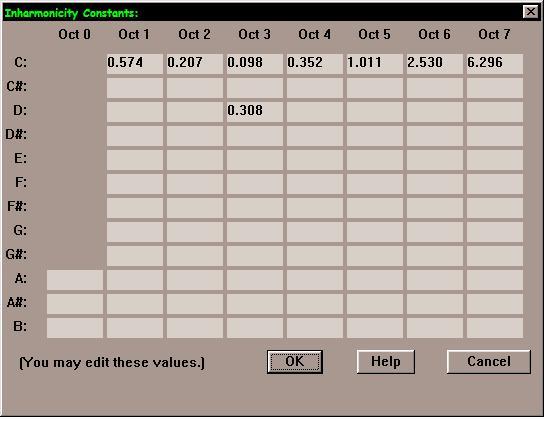546x421 pixels.
Task: Click the empty B Oct 0 field
Action: coord(75,328)
